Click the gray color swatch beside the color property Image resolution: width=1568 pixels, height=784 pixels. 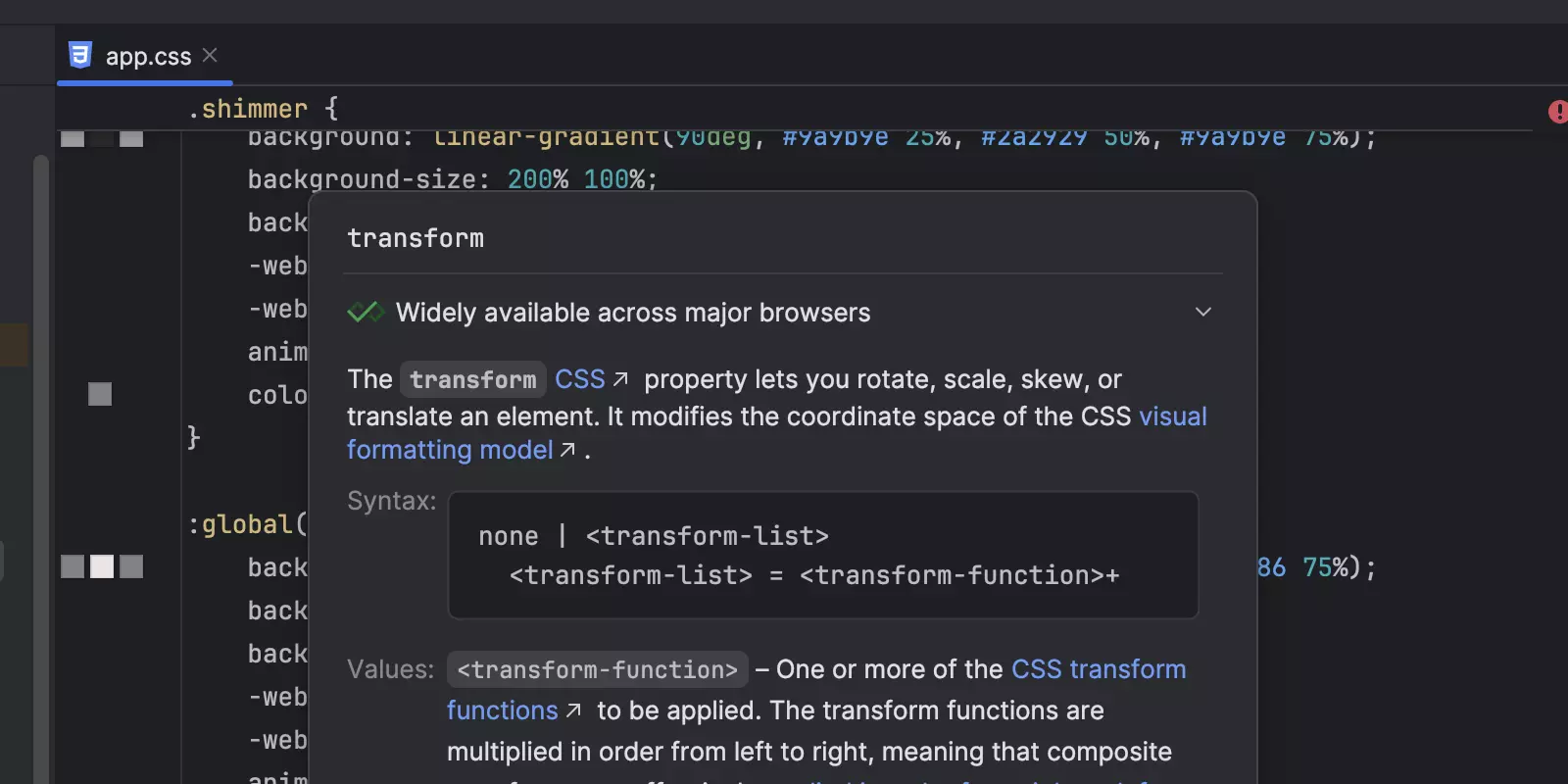pyautogui.click(x=100, y=394)
